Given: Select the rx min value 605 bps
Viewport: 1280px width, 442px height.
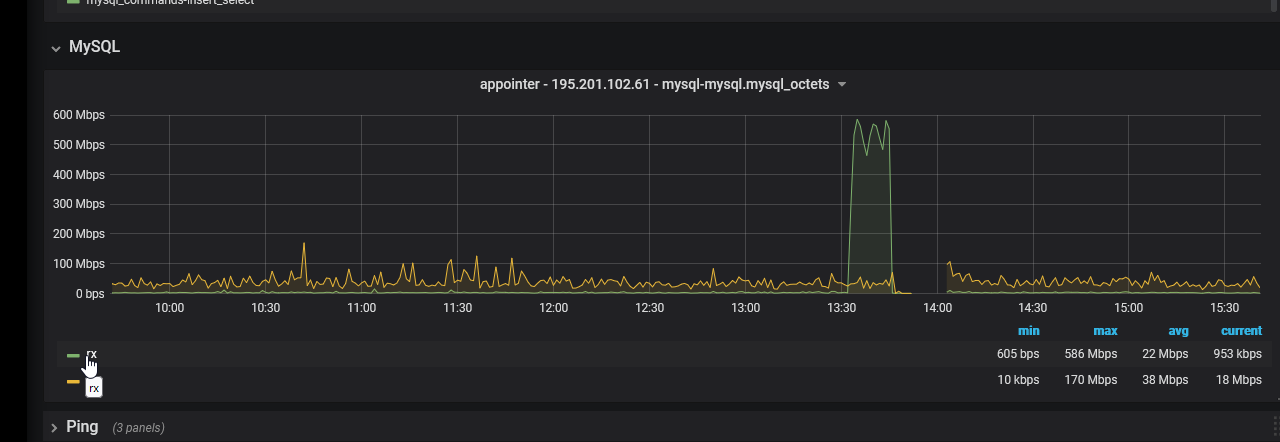Looking at the screenshot, I should point(1018,354).
